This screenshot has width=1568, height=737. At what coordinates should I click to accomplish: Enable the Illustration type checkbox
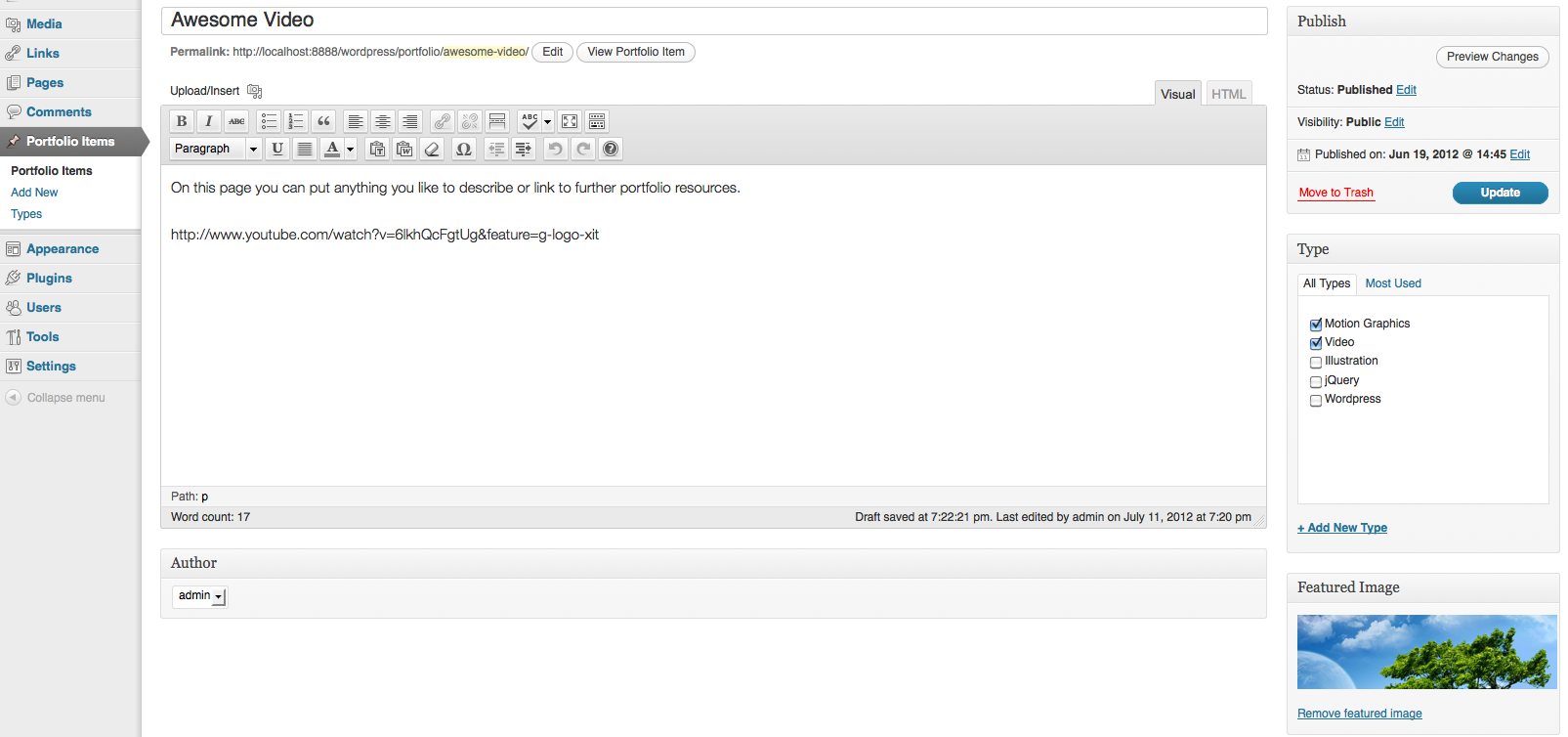[1316, 362]
